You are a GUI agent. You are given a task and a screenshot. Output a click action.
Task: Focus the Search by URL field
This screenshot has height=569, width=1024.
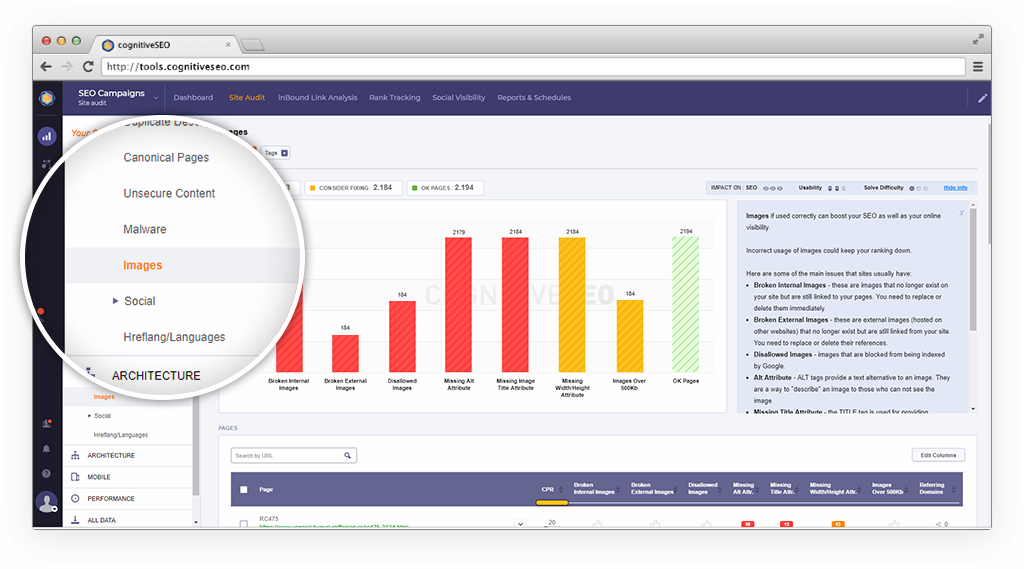pos(293,455)
